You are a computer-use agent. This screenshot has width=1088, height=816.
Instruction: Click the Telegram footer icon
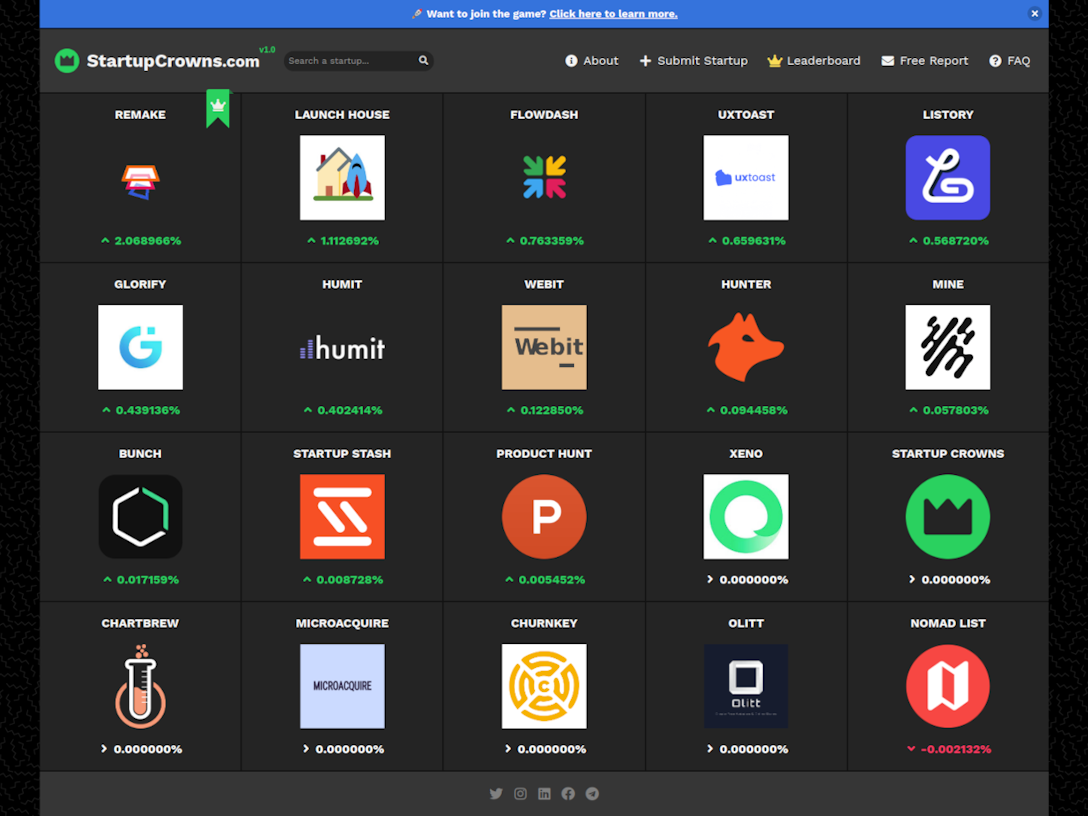click(592, 794)
